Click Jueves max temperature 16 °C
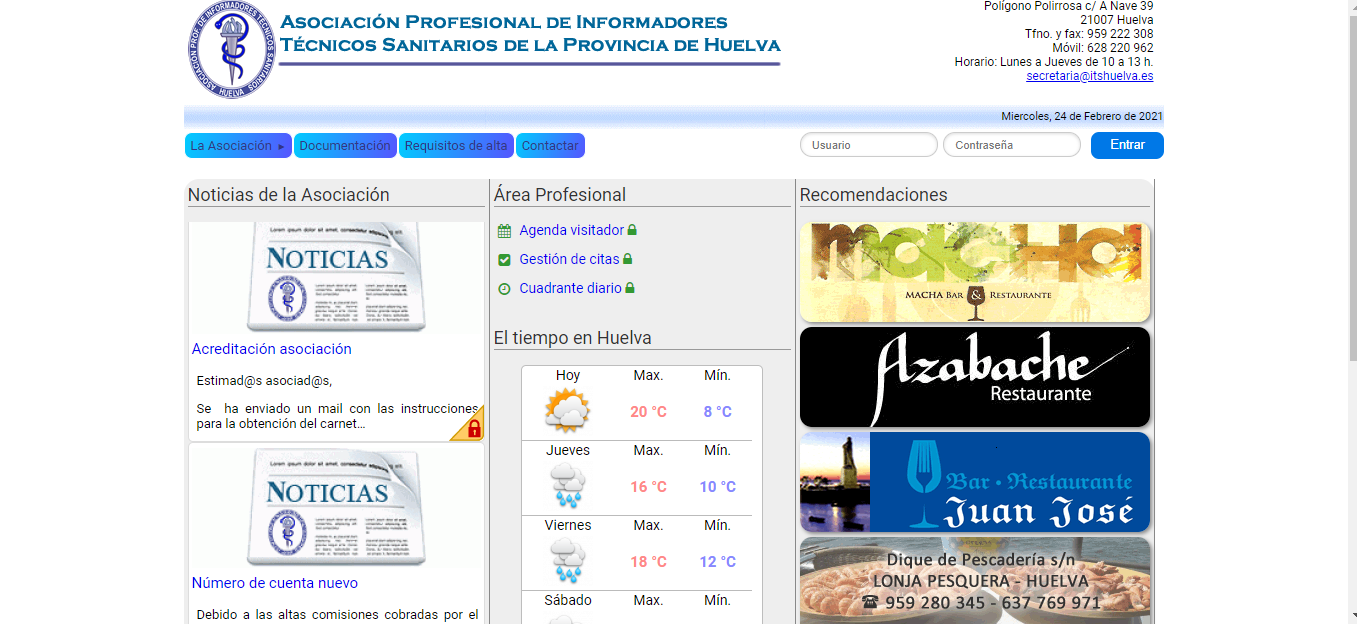The height and width of the screenshot is (624, 1357). (648, 487)
